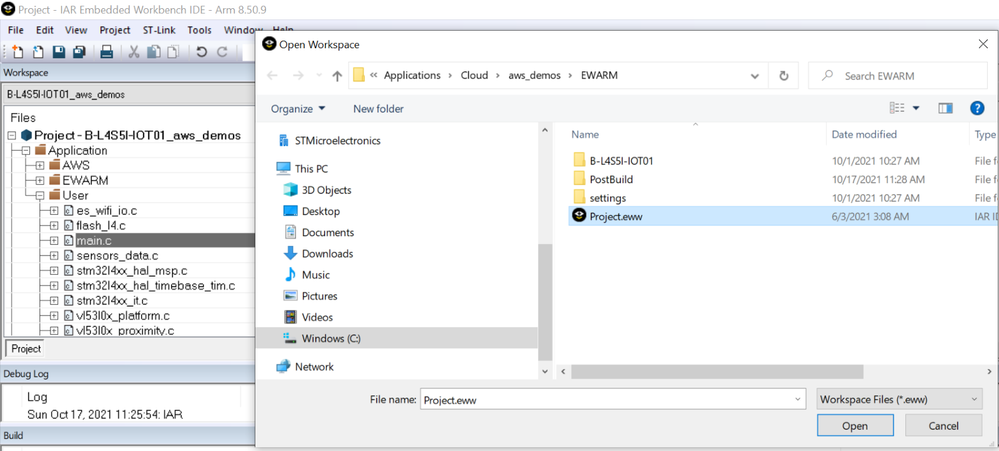
Task: Collapse the Application group node
Action: [25, 151]
